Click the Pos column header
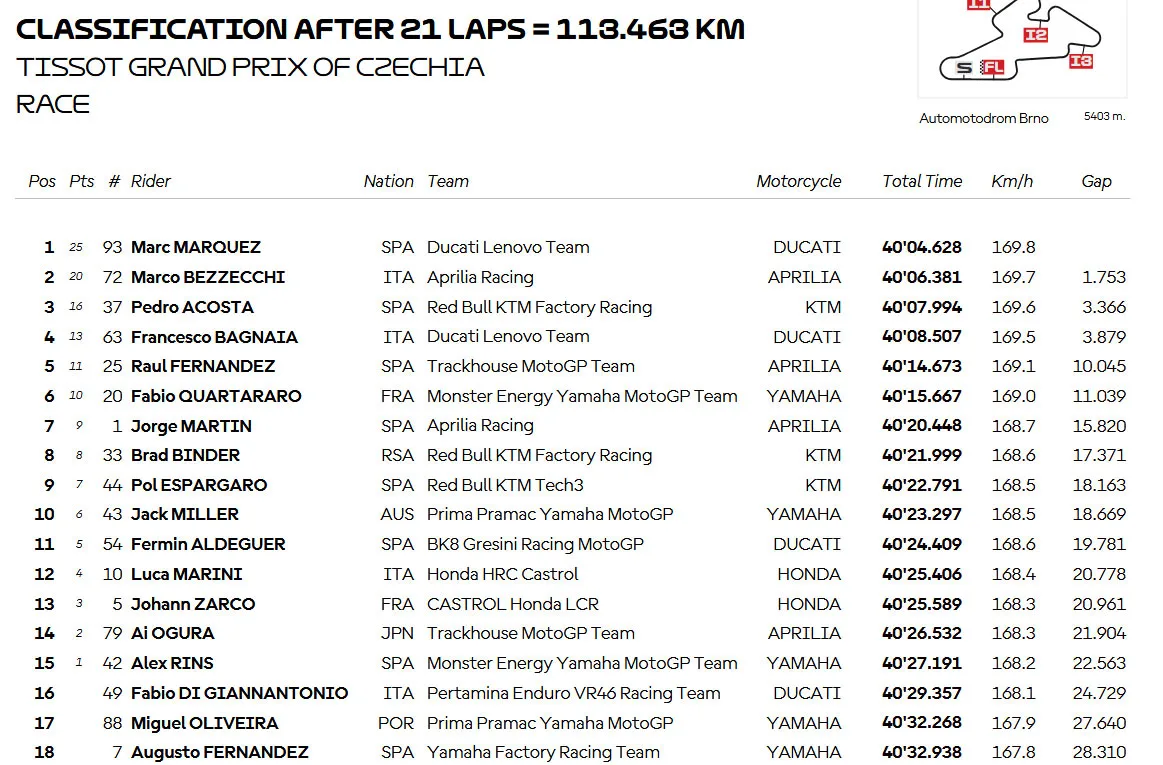This screenshot has width=1163, height=765. [x=42, y=181]
